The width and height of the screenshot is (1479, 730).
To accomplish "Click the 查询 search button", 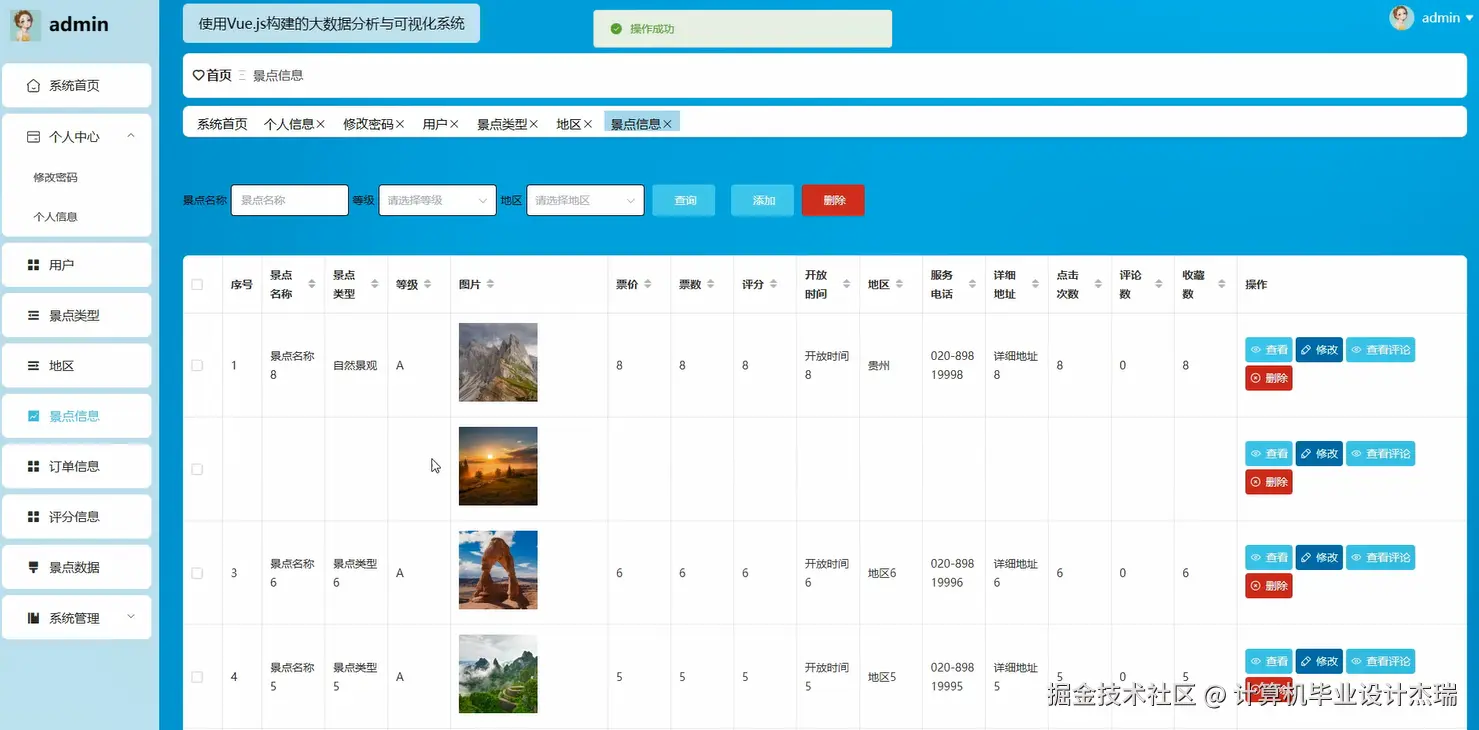I will 684,200.
